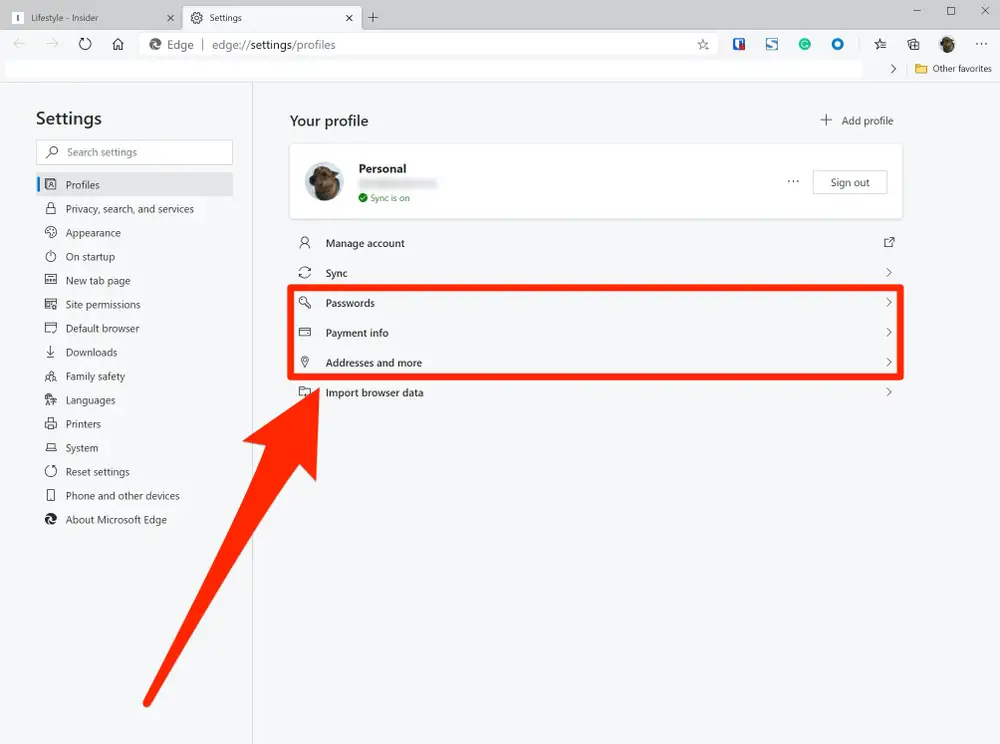
Task: Click the browser forward arrow
Action: (52, 44)
